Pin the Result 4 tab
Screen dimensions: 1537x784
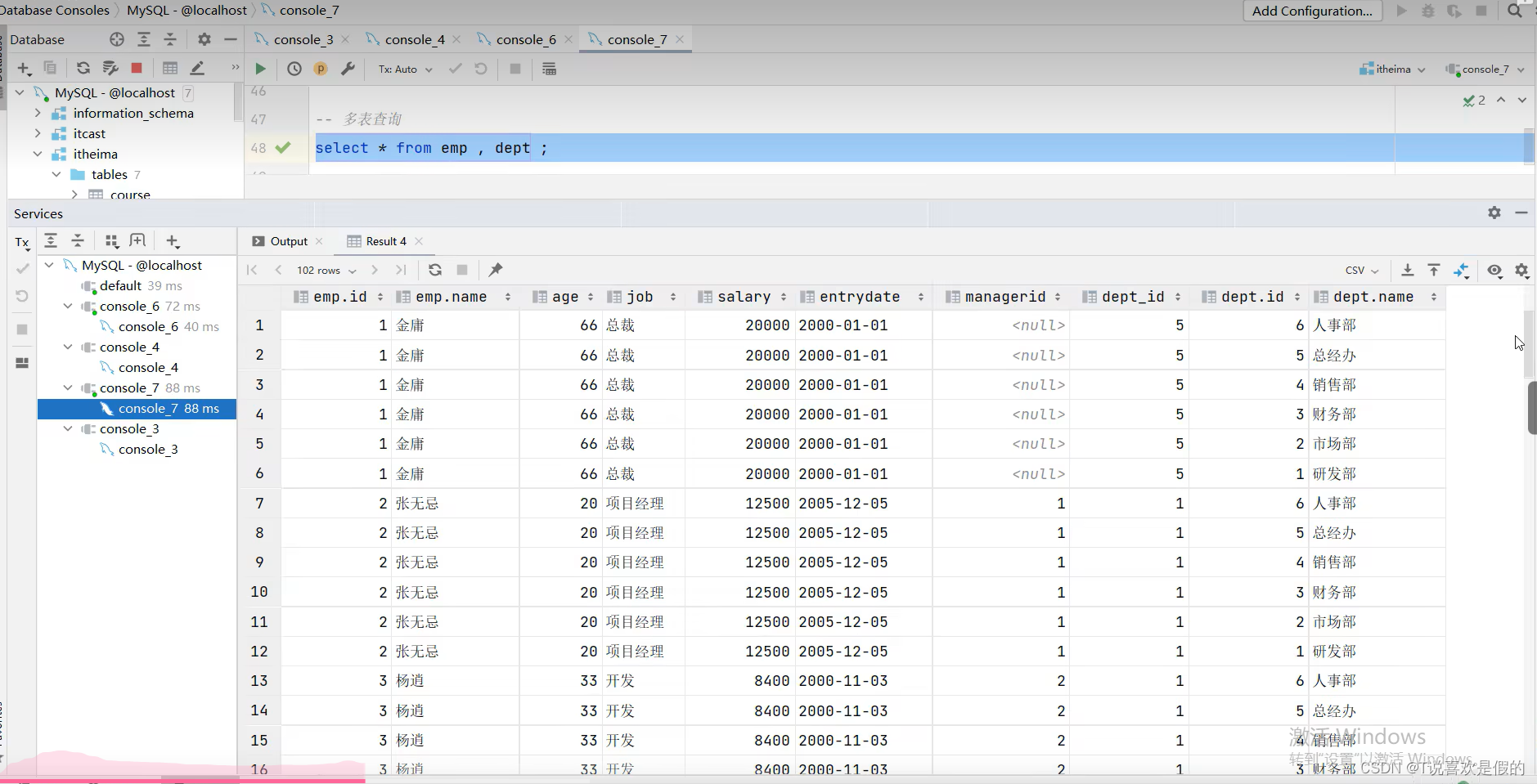click(496, 270)
